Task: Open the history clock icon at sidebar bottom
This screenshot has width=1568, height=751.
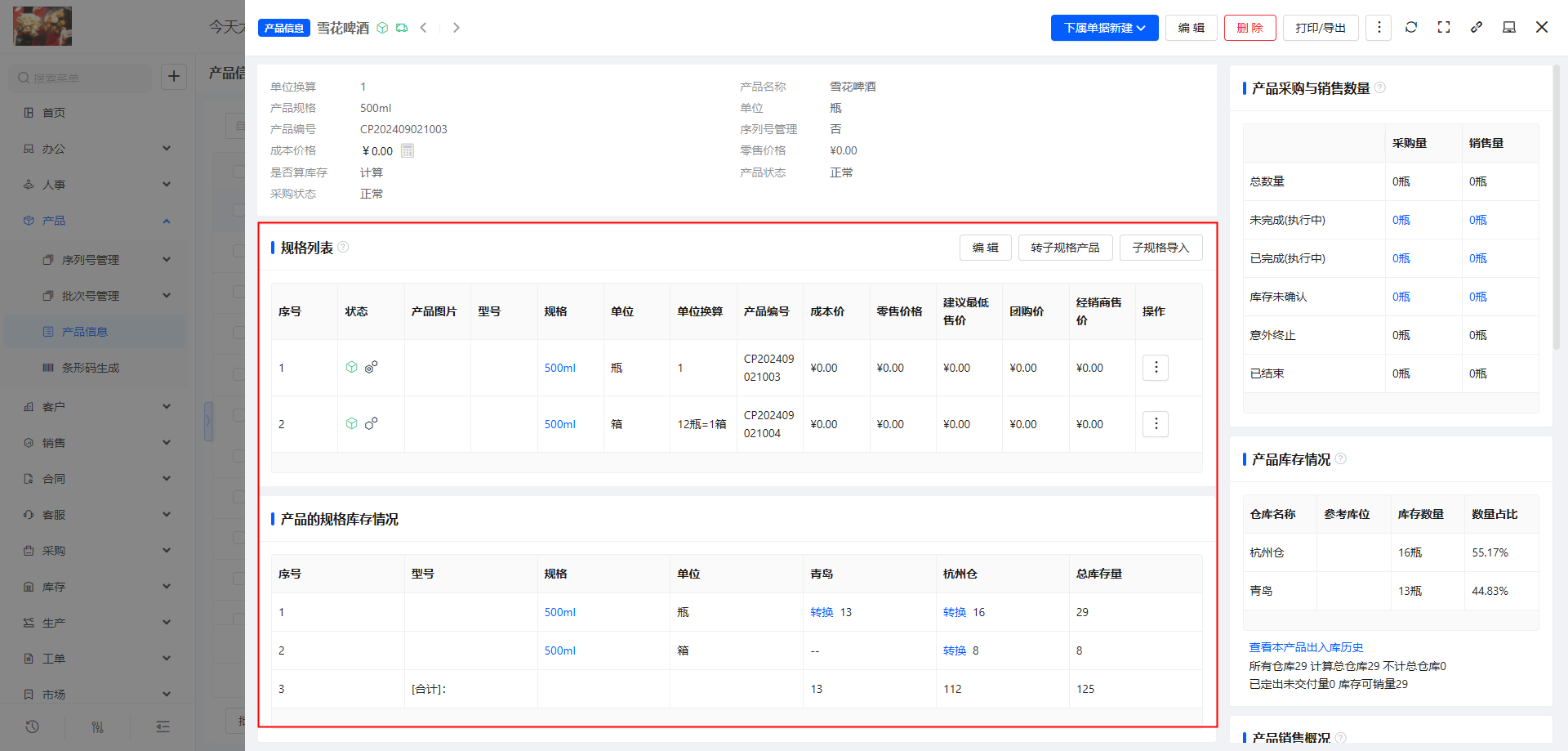Action: pos(33,726)
